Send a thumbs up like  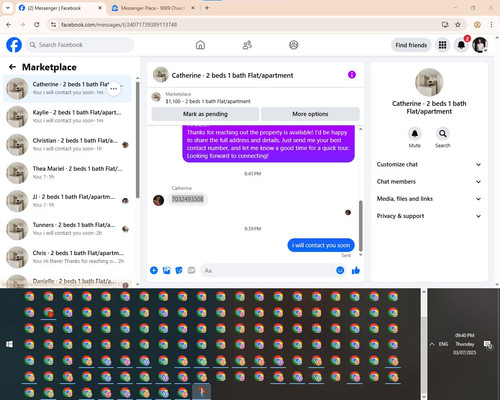tap(356, 270)
